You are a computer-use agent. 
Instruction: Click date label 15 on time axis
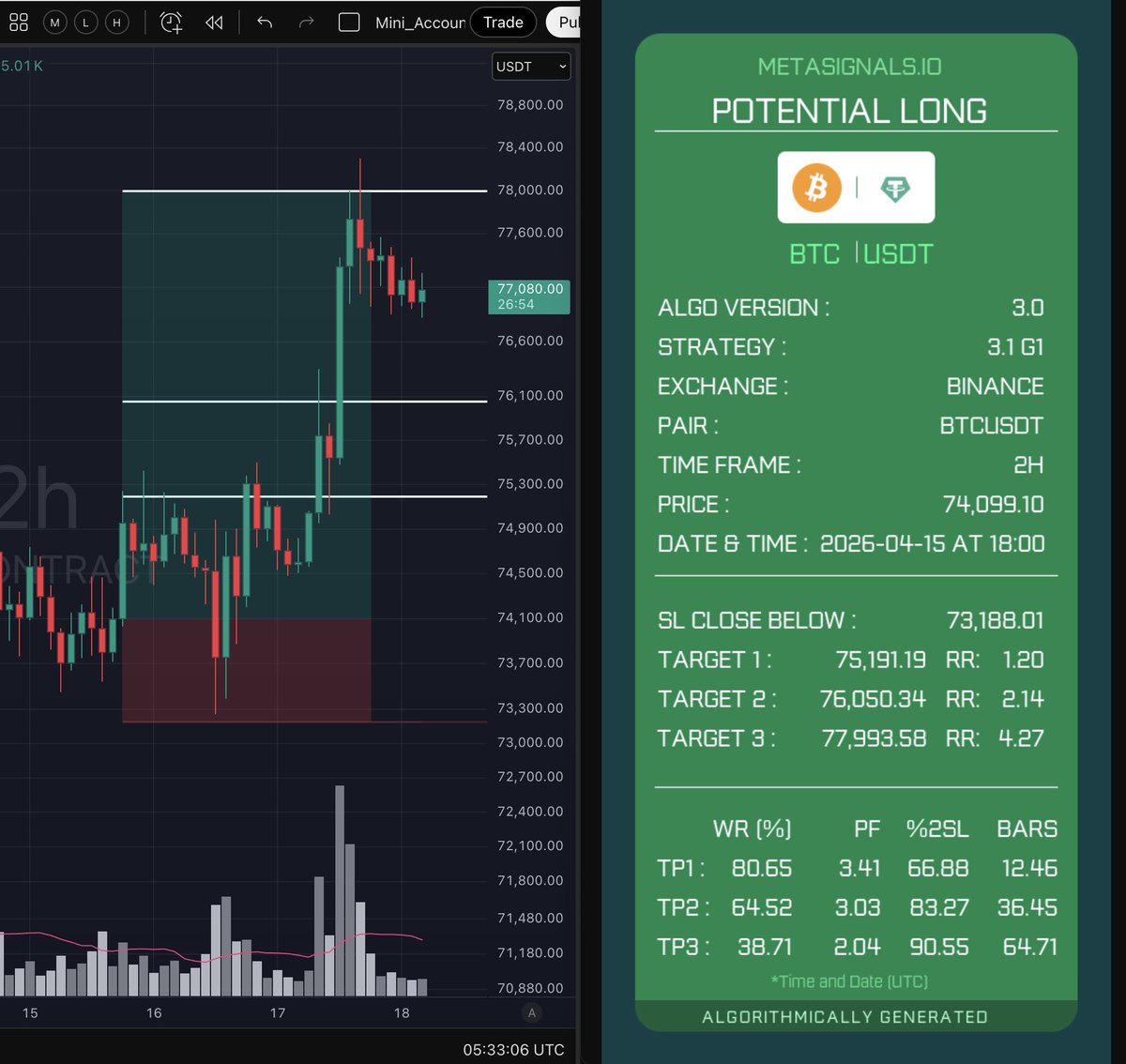(30, 1012)
